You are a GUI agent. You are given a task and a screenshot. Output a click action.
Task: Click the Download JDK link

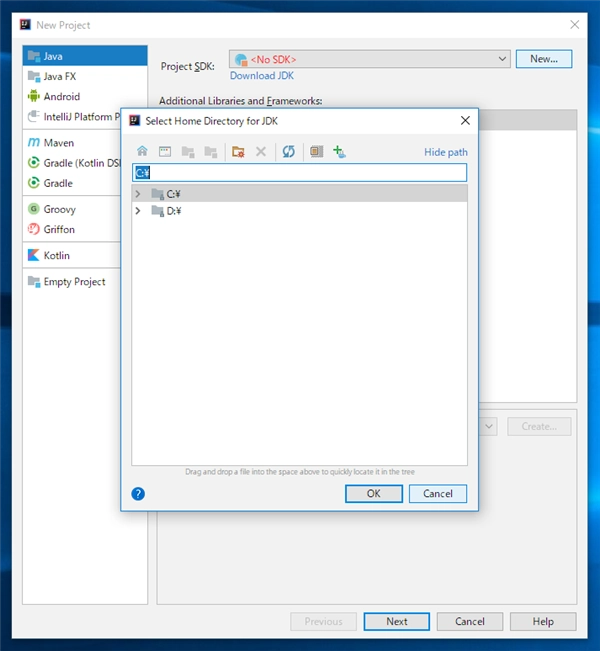pyautogui.click(x=262, y=76)
